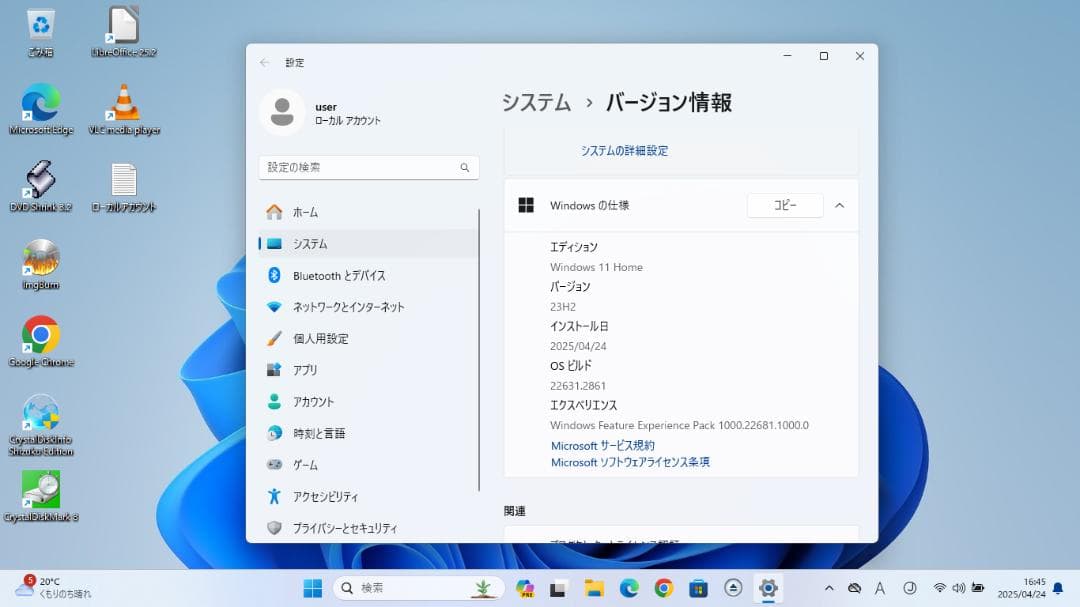Click the Settings back arrow
The width and height of the screenshot is (1080, 607).
point(264,62)
